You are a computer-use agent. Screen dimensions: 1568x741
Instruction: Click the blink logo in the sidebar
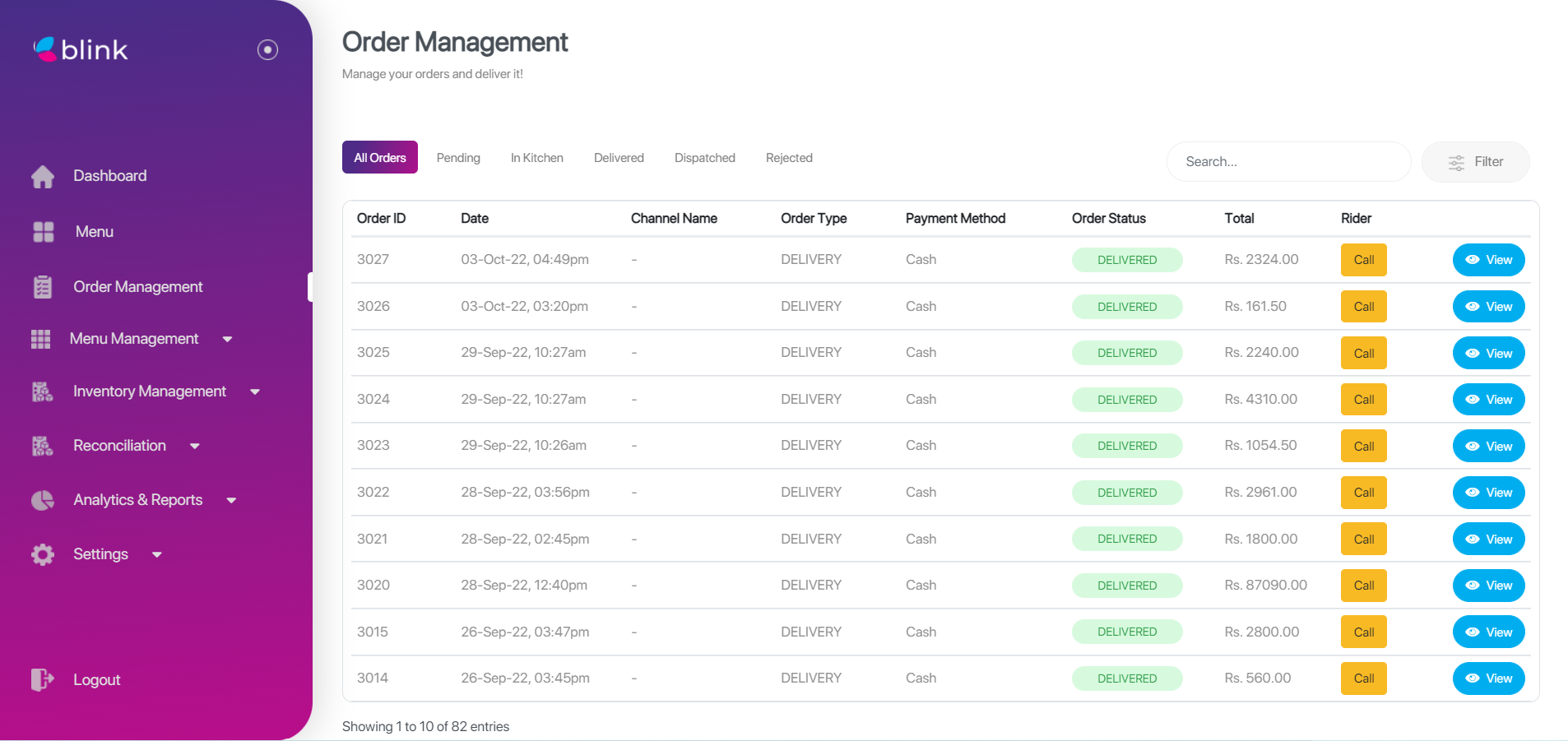pyautogui.click(x=81, y=49)
